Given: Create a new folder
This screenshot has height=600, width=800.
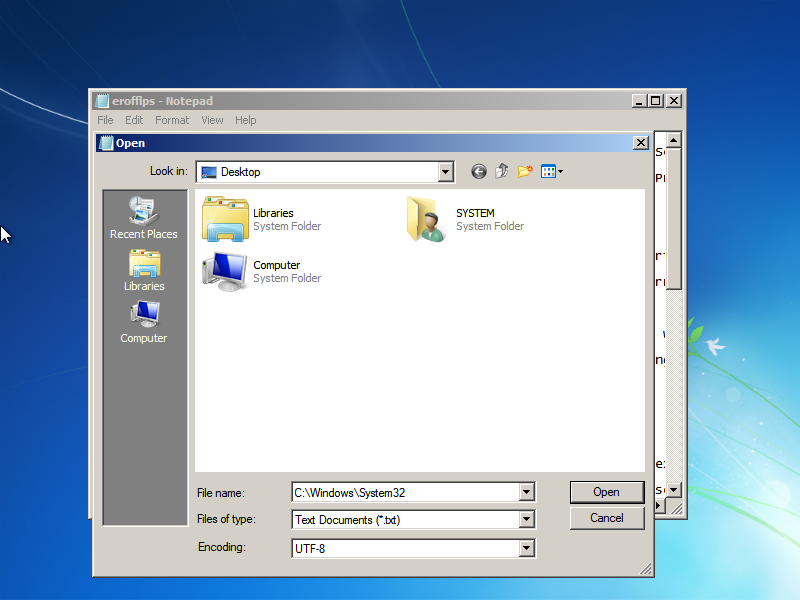Looking at the screenshot, I should 524,171.
